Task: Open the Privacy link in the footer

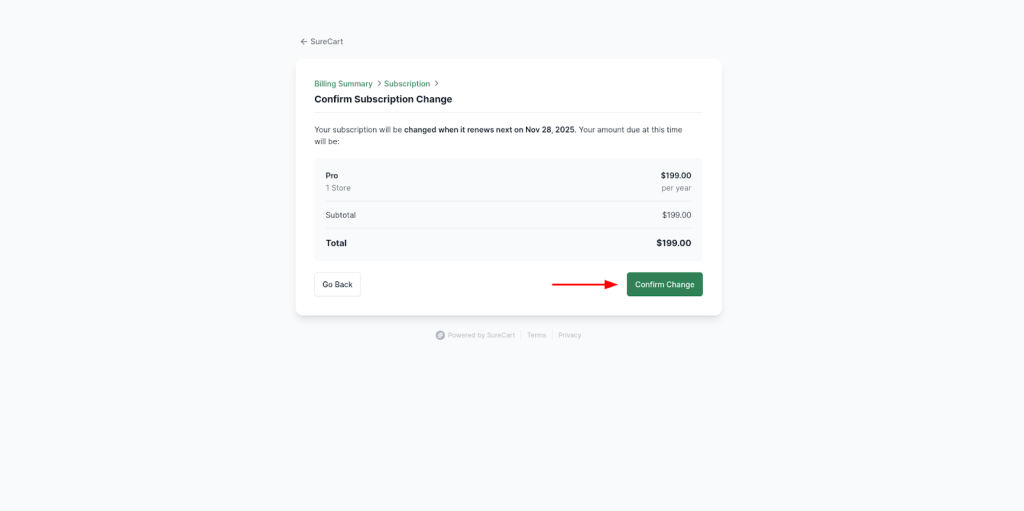Action: [x=570, y=335]
